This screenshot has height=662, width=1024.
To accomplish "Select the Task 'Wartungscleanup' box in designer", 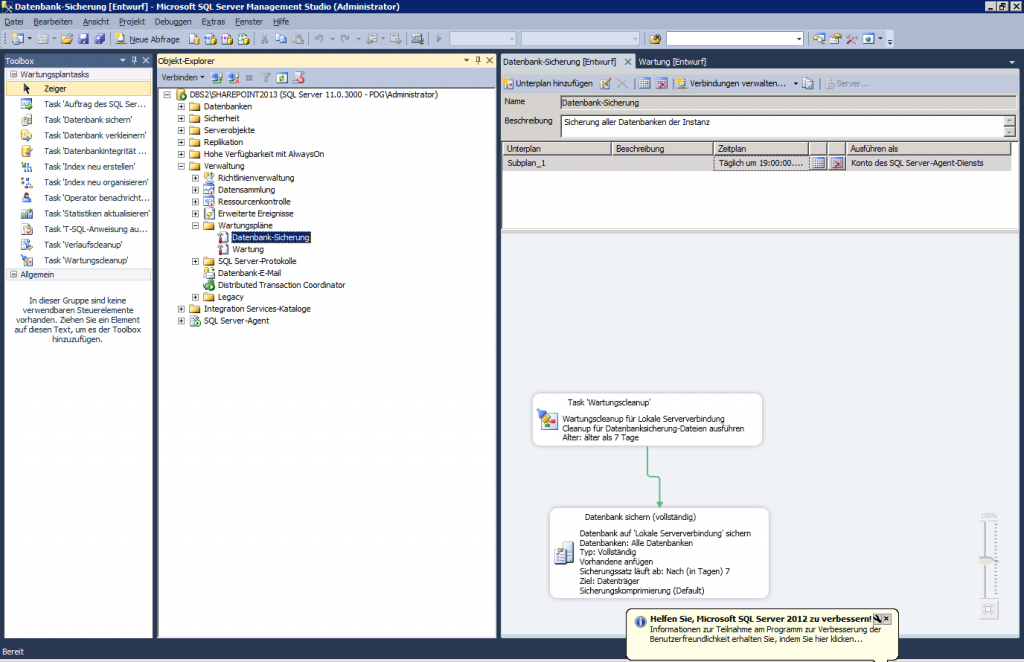I will (647, 420).
